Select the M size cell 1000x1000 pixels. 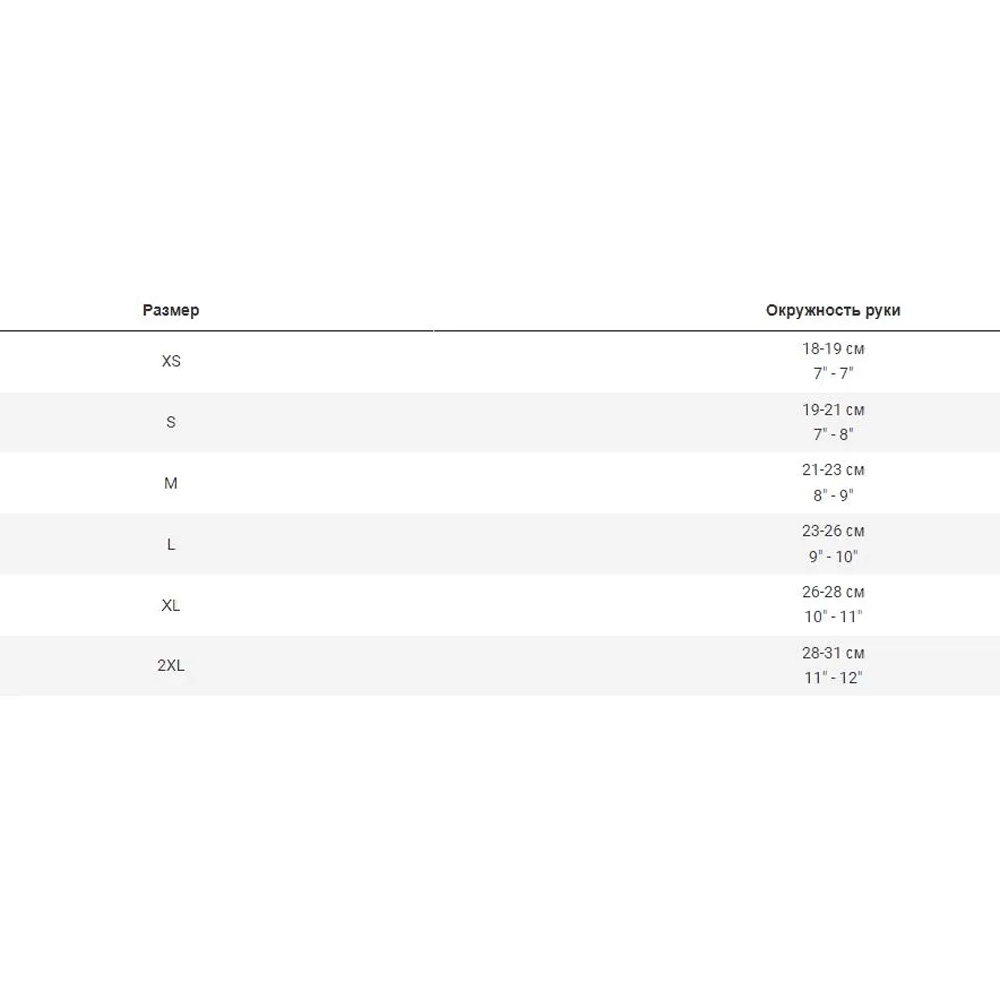pyautogui.click(x=171, y=483)
